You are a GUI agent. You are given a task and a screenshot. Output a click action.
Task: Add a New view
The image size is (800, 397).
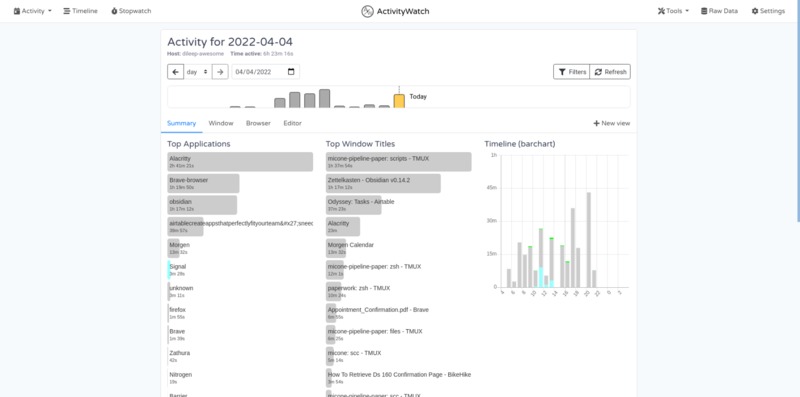[612, 123]
